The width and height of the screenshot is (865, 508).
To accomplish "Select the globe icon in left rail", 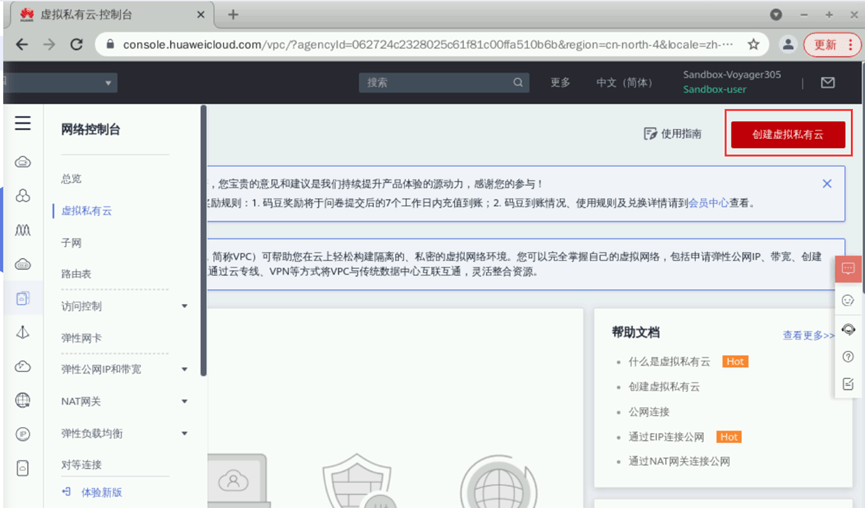I will point(23,400).
